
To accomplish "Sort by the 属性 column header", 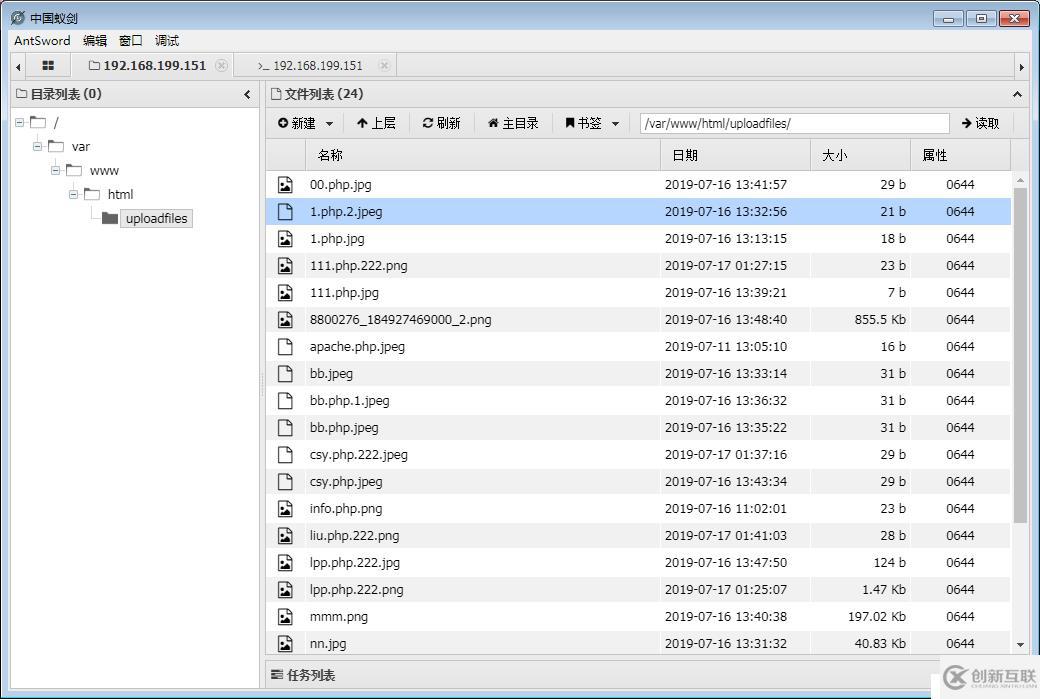I will pos(960,155).
